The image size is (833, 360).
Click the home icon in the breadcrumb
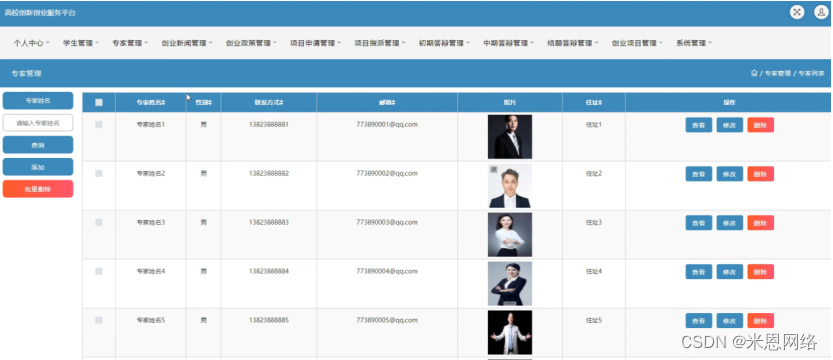(x=754, y=73)
